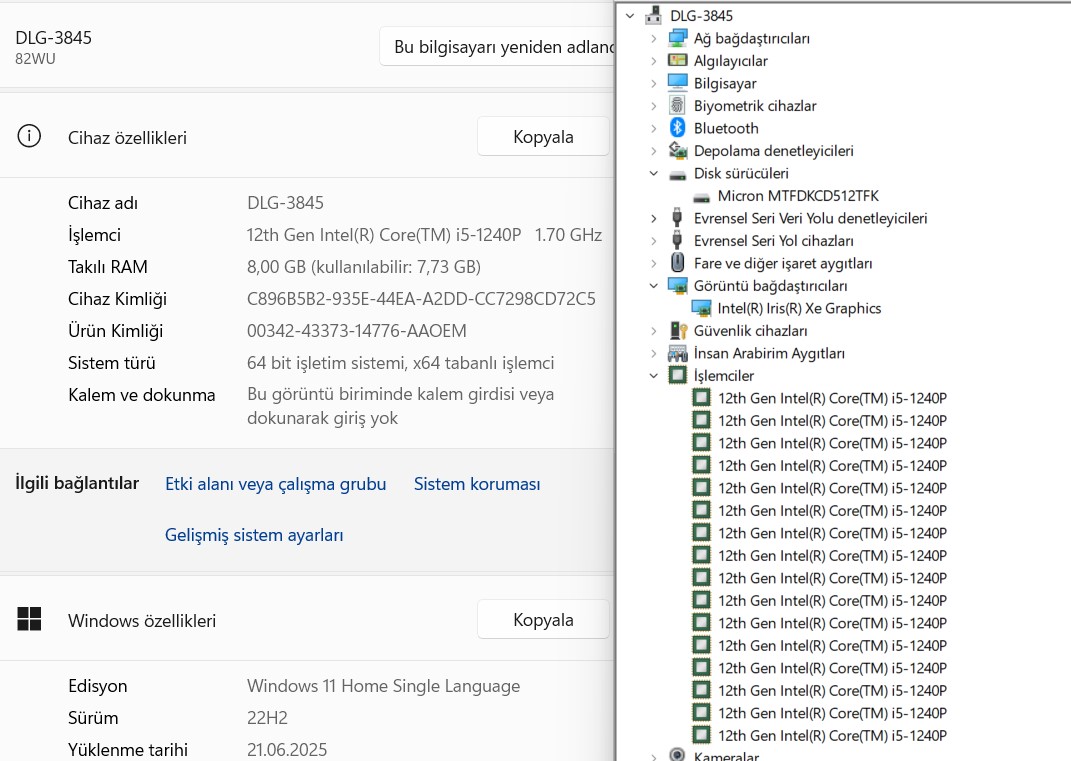
Task: Click the Sürüm value 22H2
Action: point(267,718)
